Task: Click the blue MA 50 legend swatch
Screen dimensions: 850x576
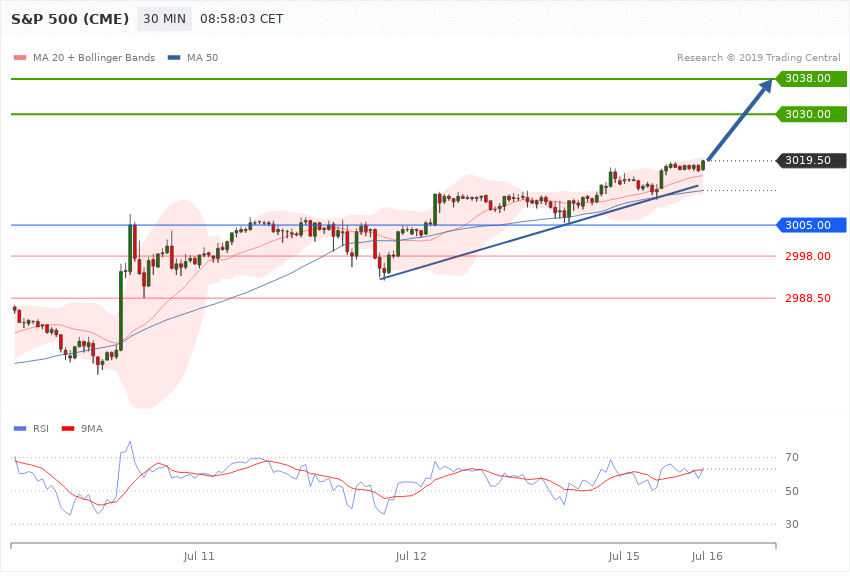Action: [174, 57]
